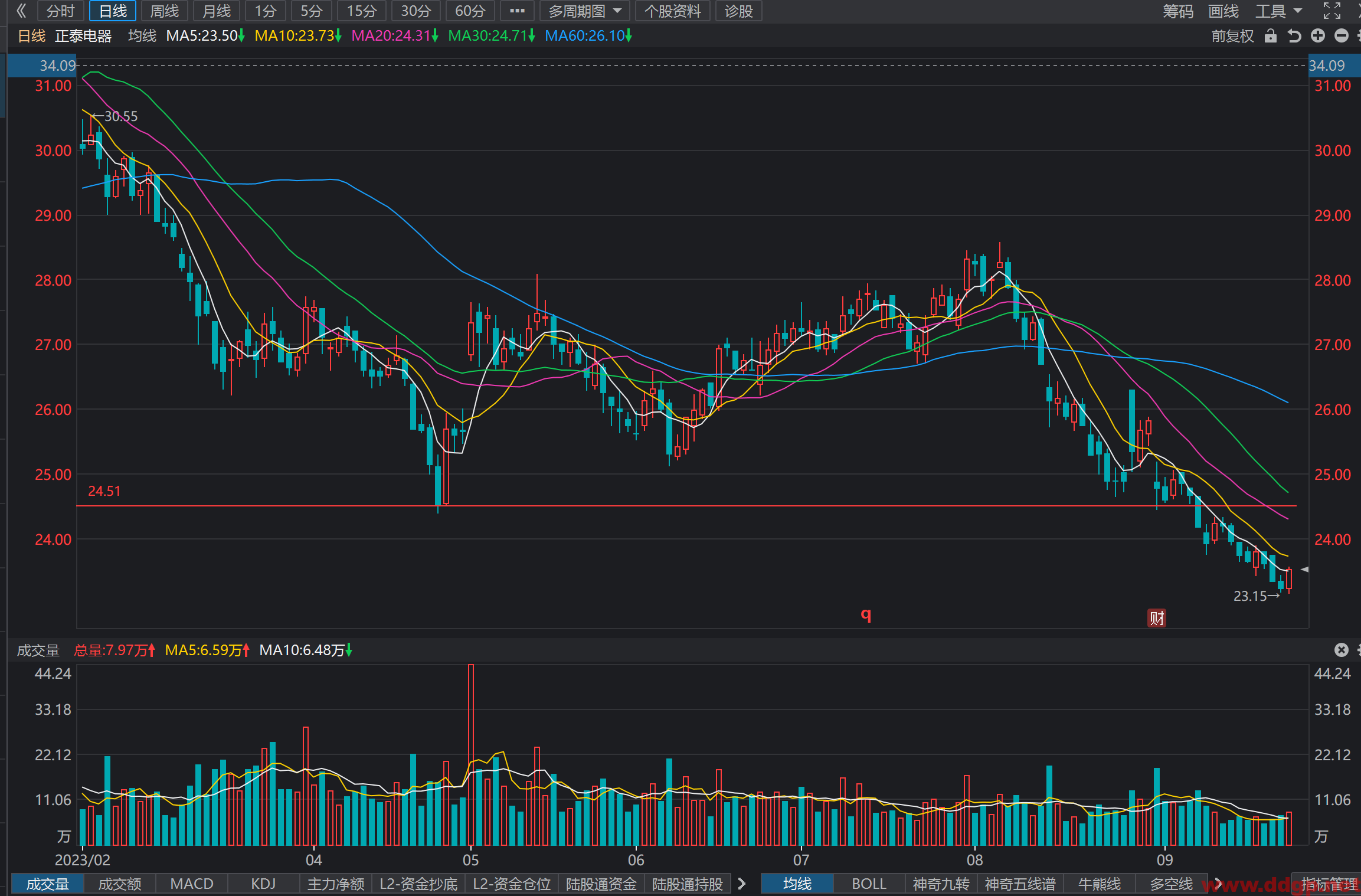Click the current-price arrow marker on right axis
Screen dimensions: 1361x896
point(1305,570)
